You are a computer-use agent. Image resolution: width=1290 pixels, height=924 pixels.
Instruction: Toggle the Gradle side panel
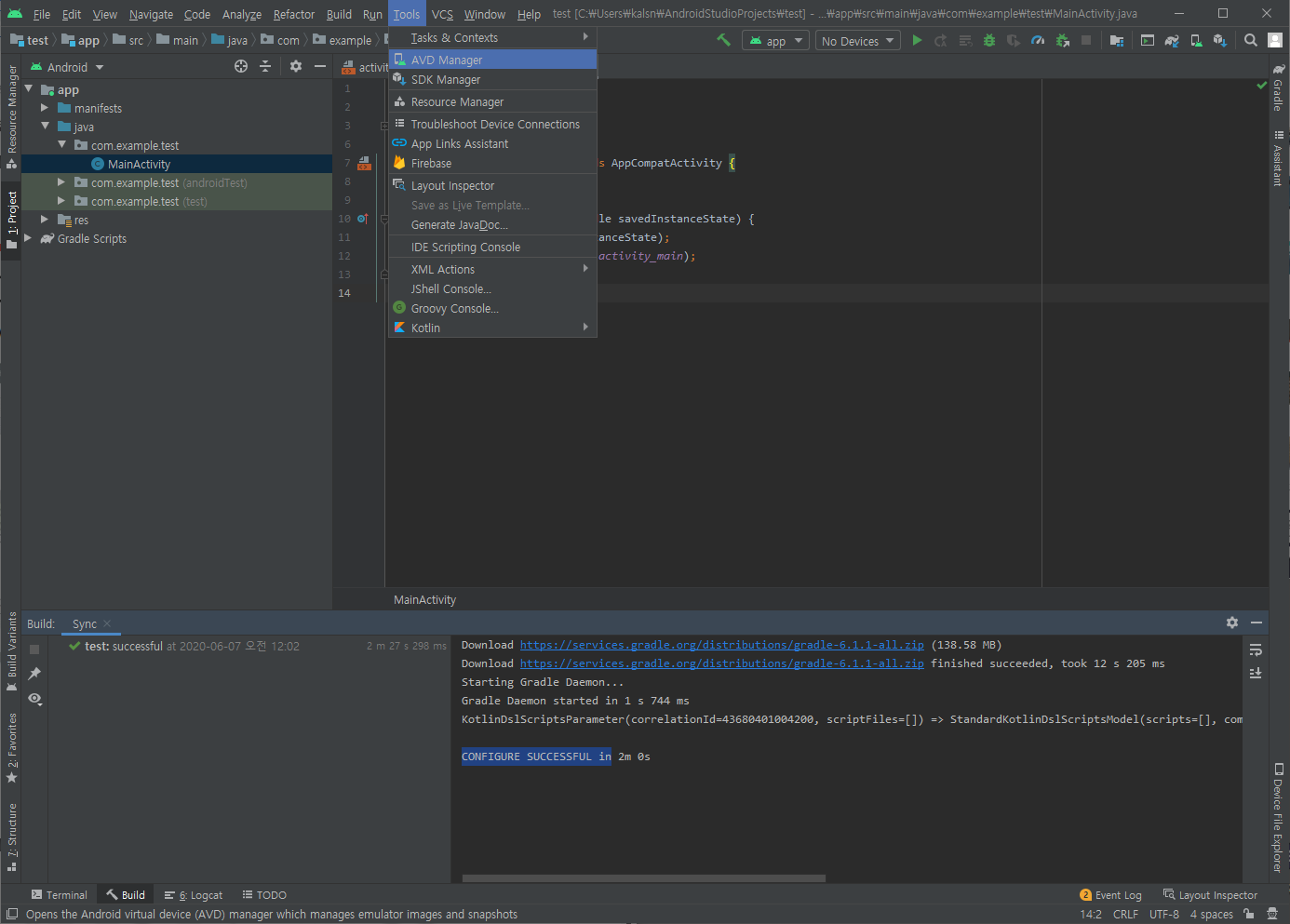click(x=1279, y=87)
